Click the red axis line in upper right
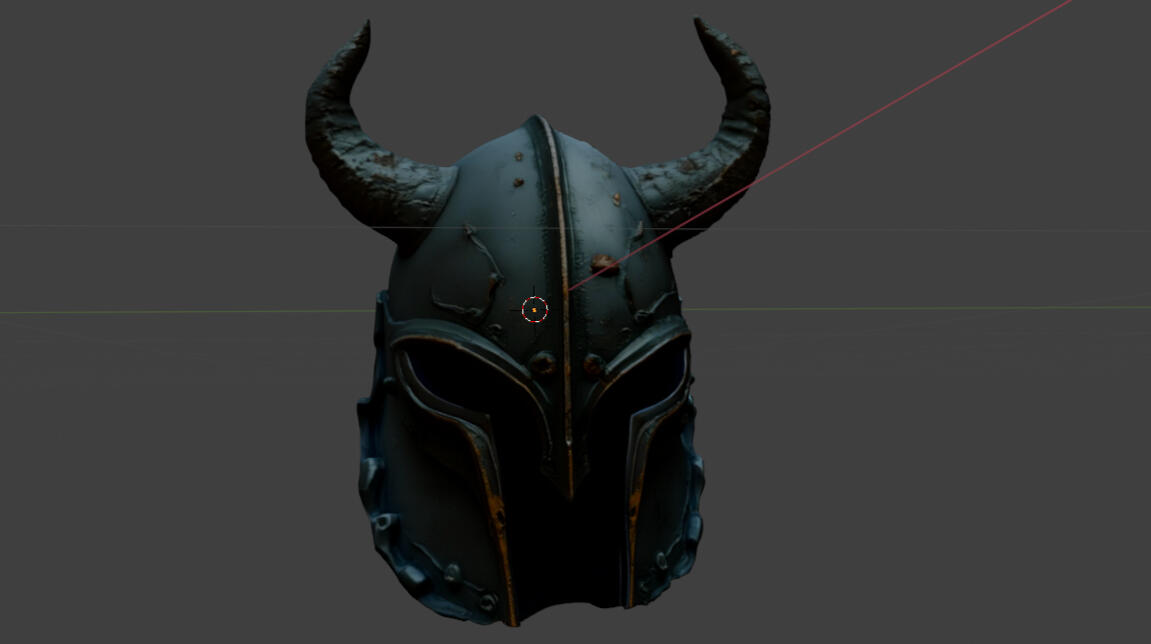This screenshot has height=644, width=1151. click(900, 100)
